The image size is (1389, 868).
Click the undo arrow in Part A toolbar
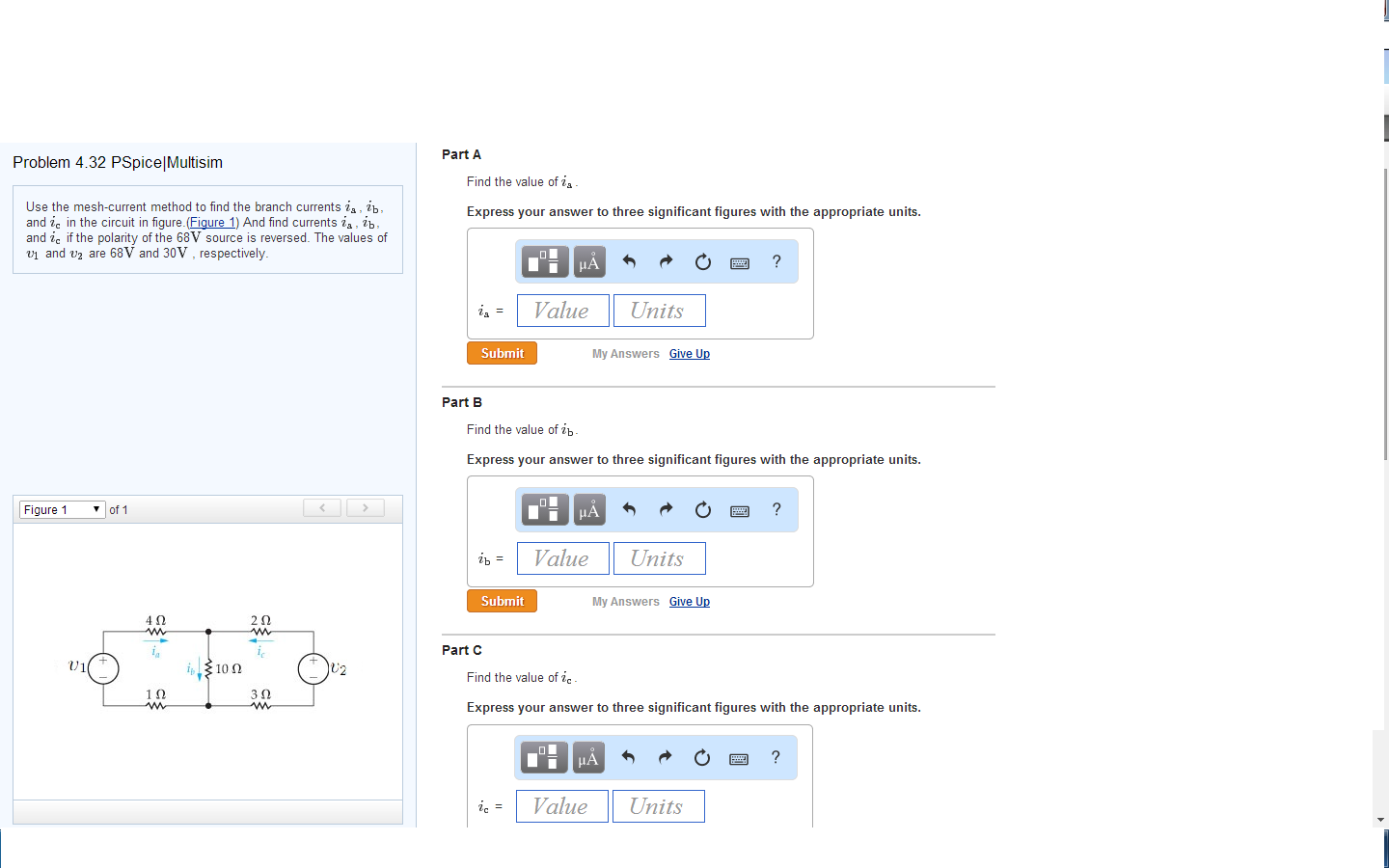(628, 261)
